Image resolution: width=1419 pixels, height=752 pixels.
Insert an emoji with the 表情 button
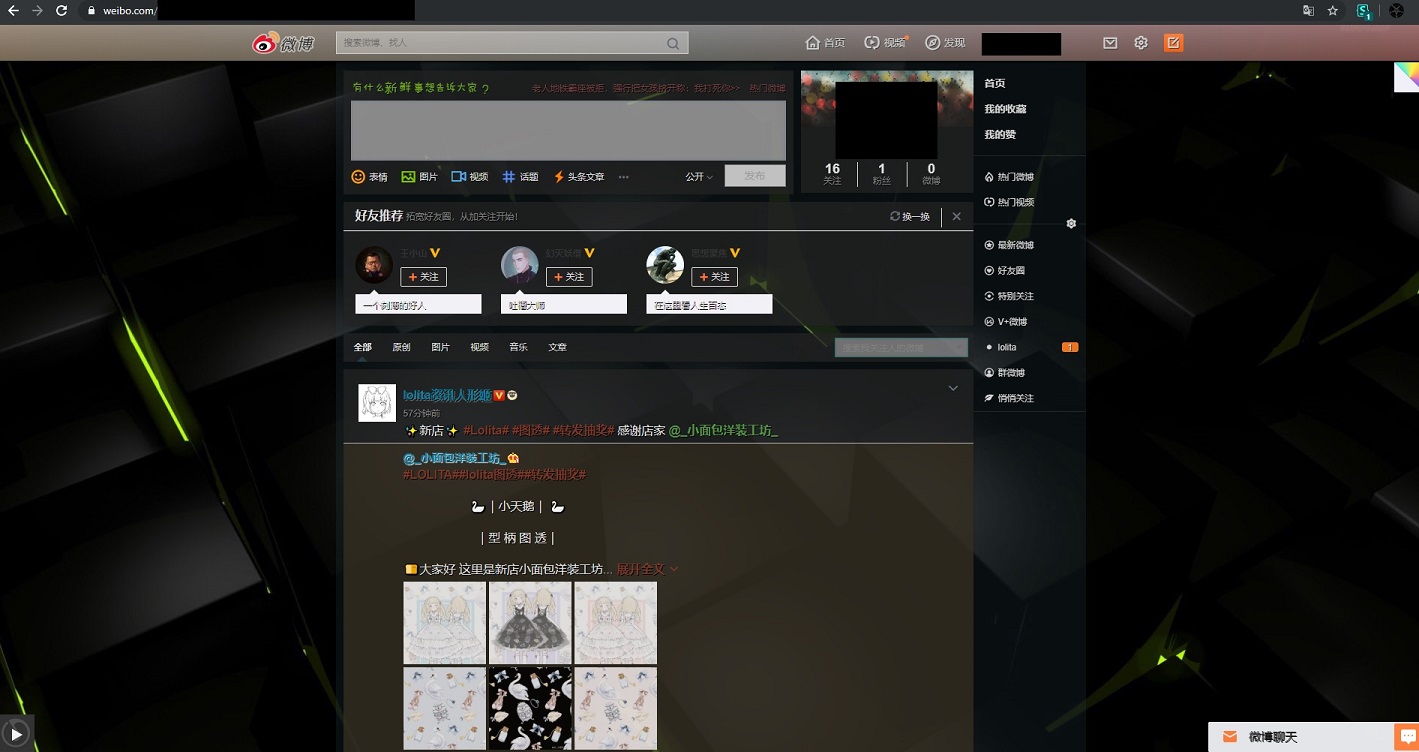pos(369,177)
